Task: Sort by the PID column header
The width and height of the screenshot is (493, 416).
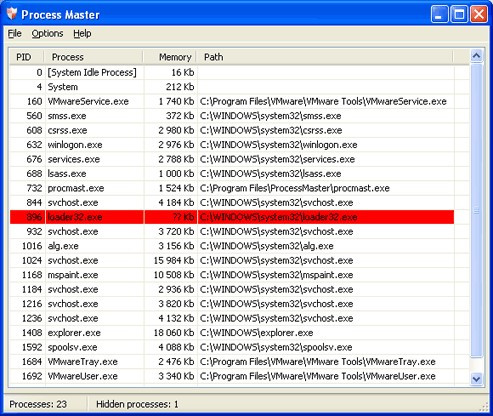Action: (27, 57)
